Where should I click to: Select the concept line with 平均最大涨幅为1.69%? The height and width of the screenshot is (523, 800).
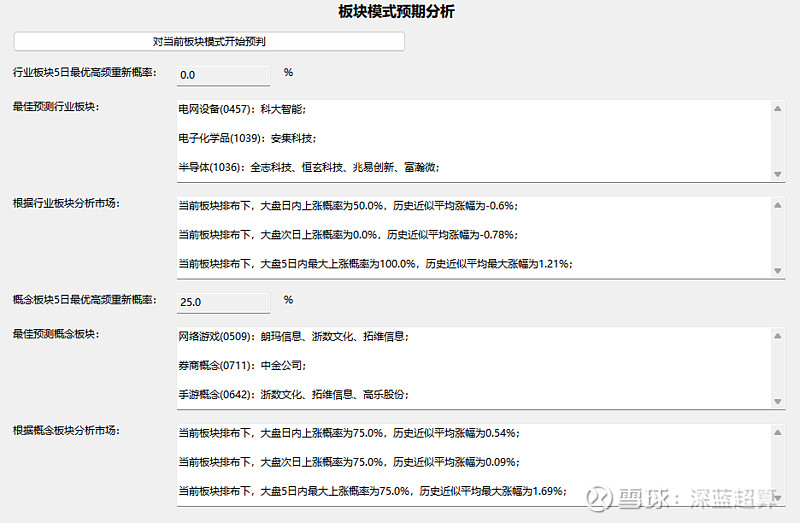click(x=373, y=491)
